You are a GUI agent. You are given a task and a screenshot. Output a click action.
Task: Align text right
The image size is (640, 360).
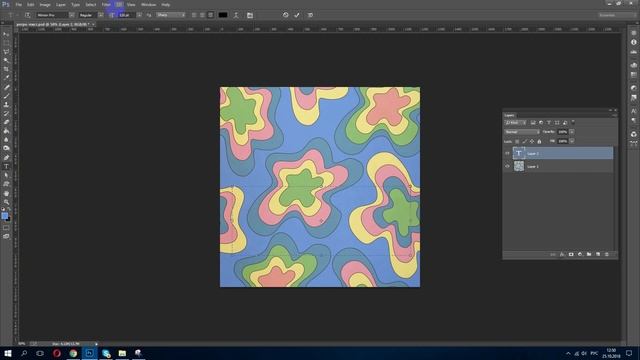pos(211,15)
